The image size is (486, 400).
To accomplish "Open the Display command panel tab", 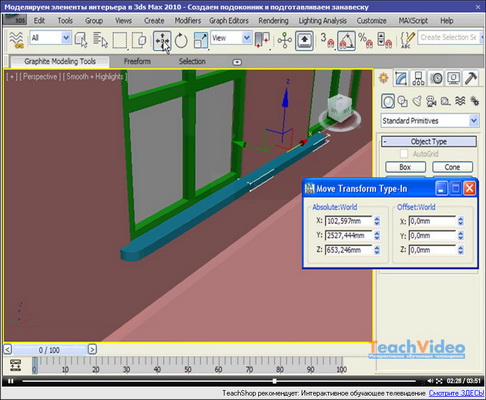I will click(454, 78).
